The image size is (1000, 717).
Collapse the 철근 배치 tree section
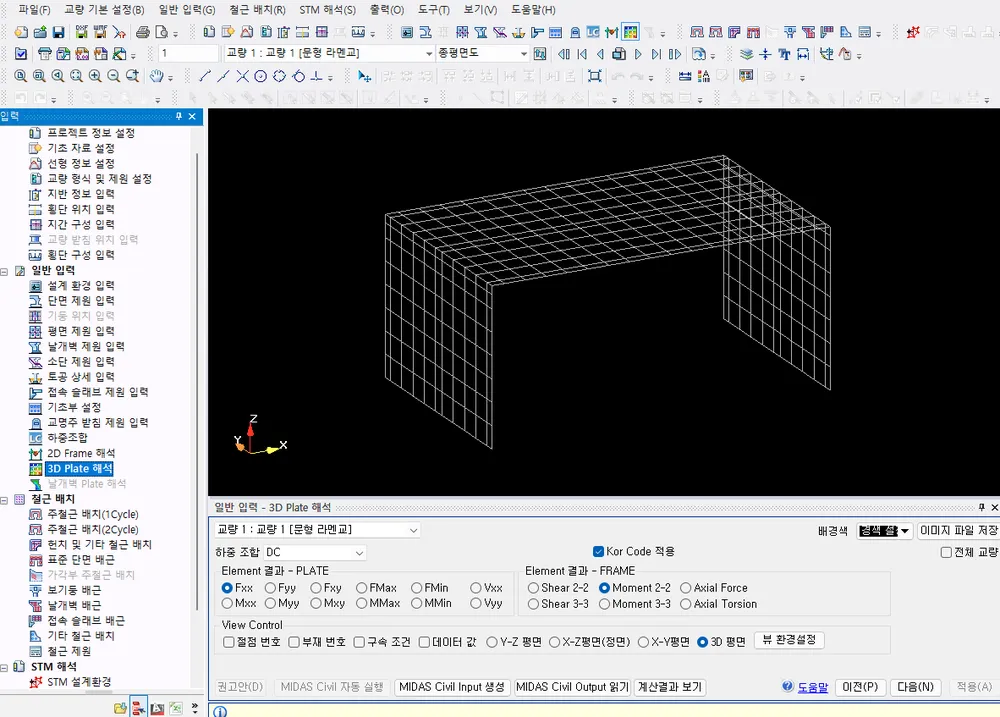(x=4, y=499)
